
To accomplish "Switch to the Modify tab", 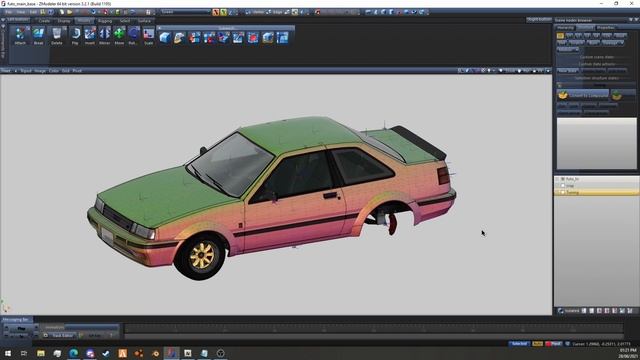I will 84,21.
